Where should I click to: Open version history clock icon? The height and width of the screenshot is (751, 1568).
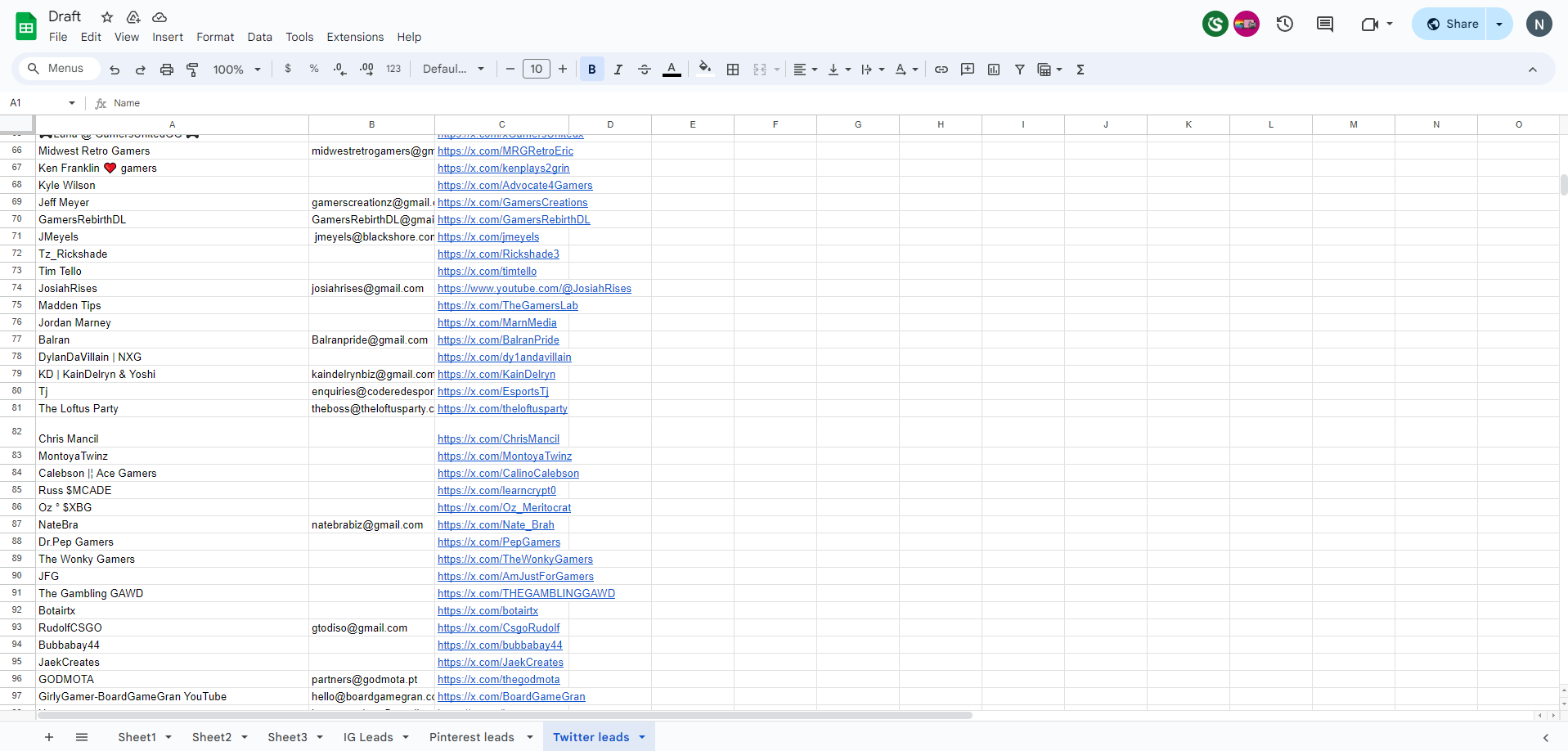click(1285, 24)
